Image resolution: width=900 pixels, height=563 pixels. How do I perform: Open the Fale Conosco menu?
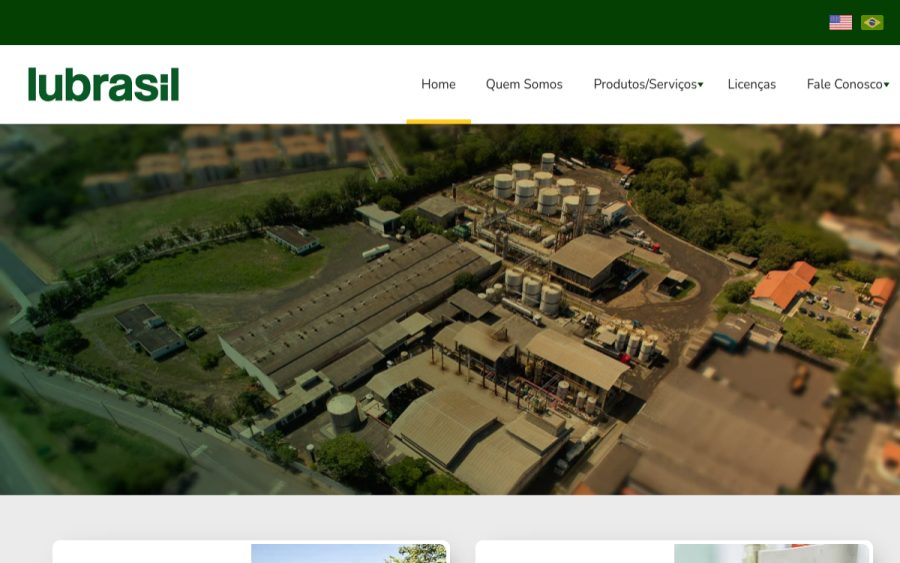point(844,84)
